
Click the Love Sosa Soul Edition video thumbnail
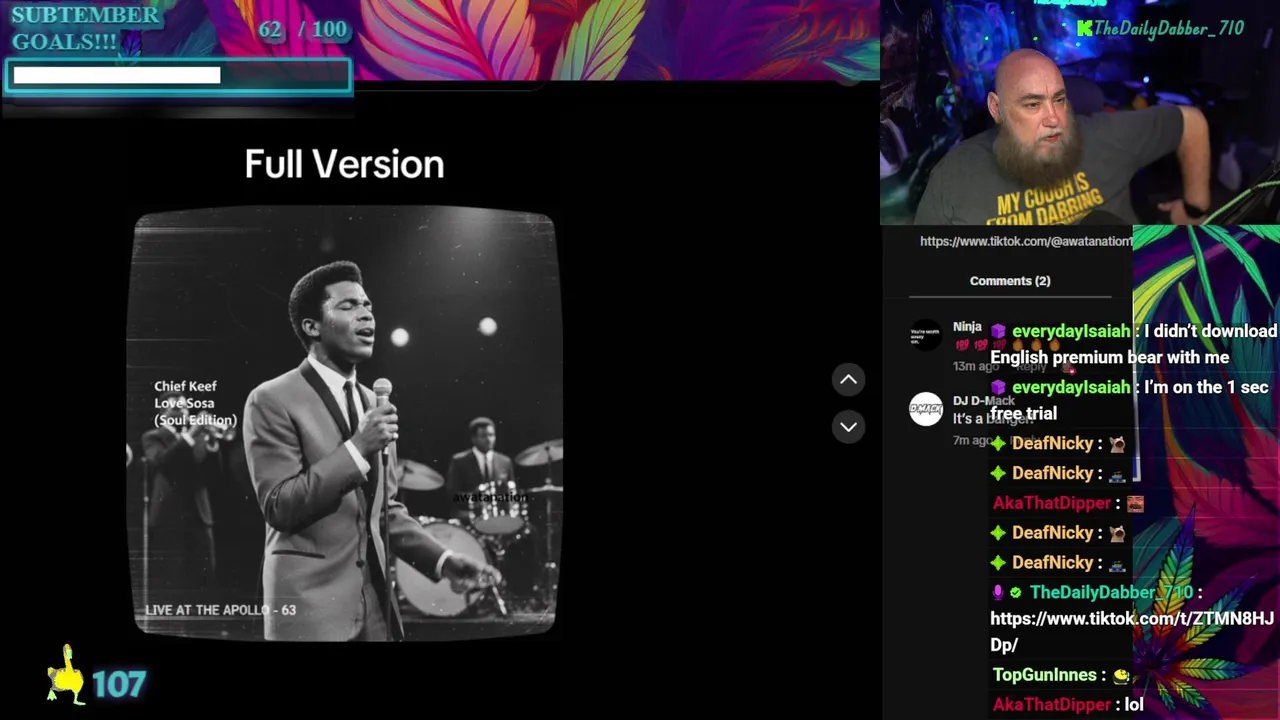point(345,422)
